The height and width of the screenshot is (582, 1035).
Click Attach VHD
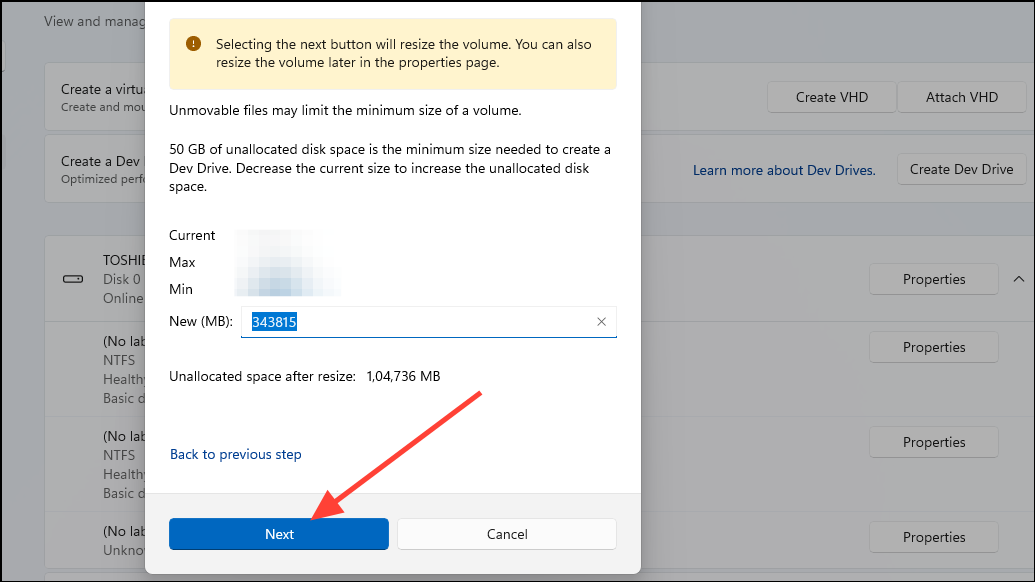961,96
